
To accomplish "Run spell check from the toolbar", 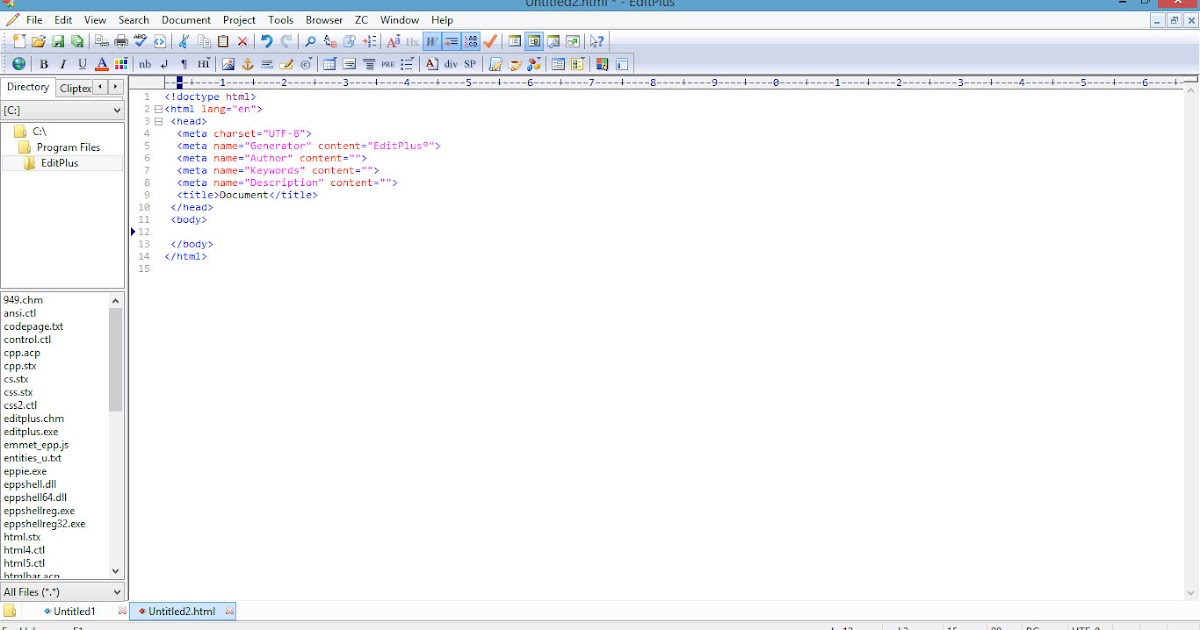I will pos(140,41).
